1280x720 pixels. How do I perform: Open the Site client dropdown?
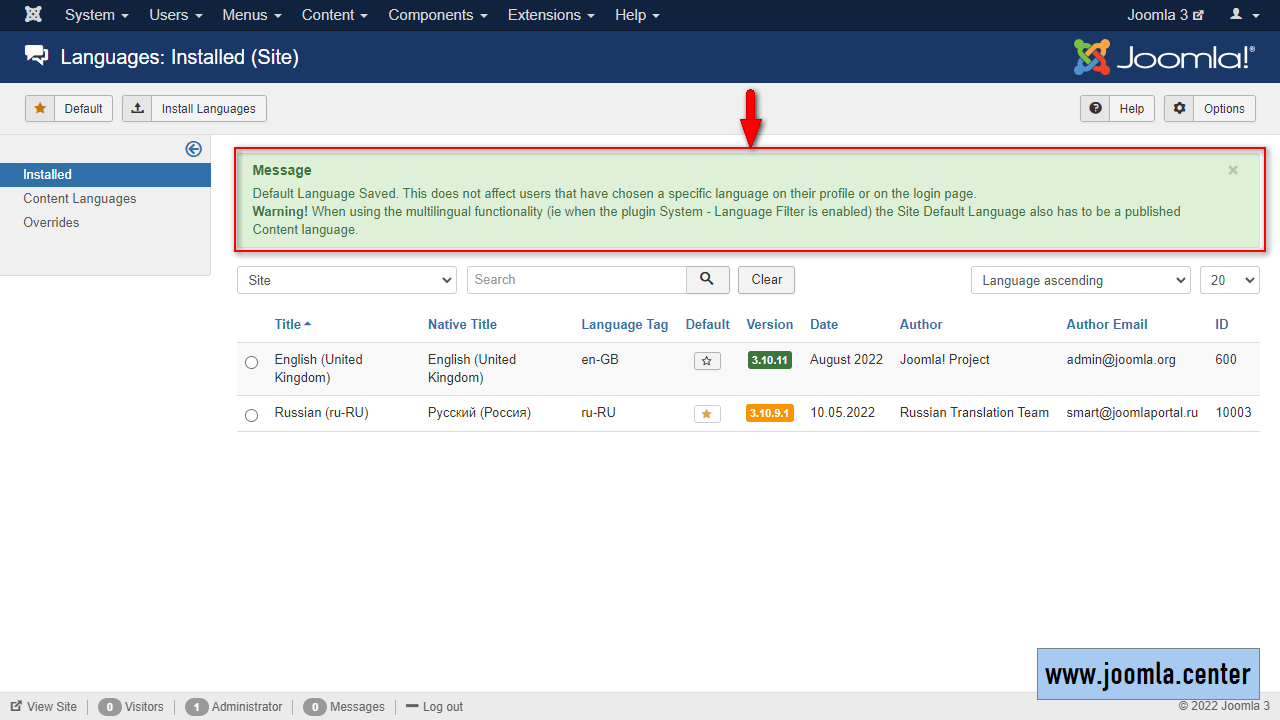(x=346, y=280)
